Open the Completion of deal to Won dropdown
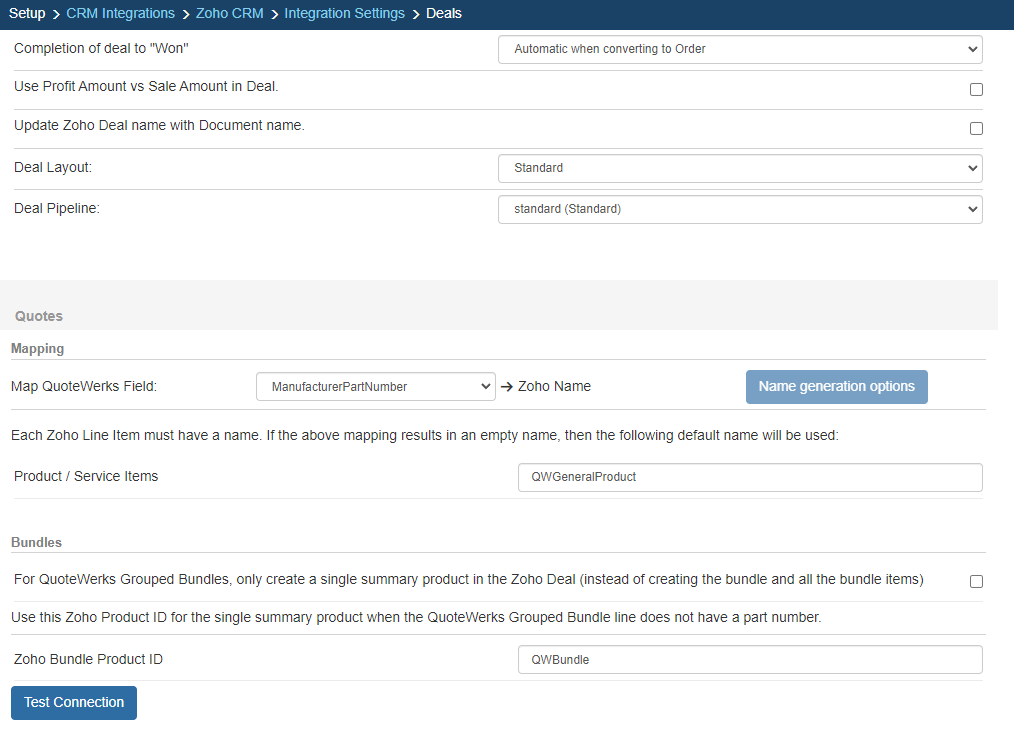1014x729 pixels. point(739,49)
